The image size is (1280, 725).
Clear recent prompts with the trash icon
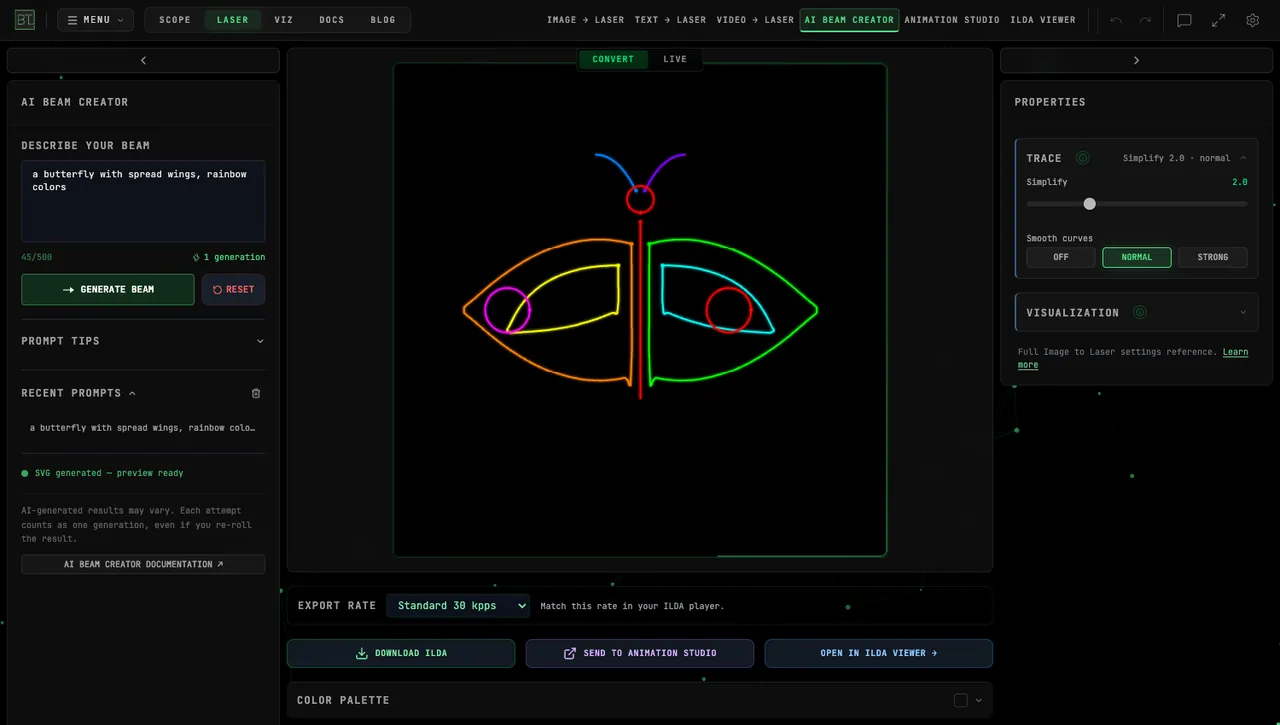[256, 393]
